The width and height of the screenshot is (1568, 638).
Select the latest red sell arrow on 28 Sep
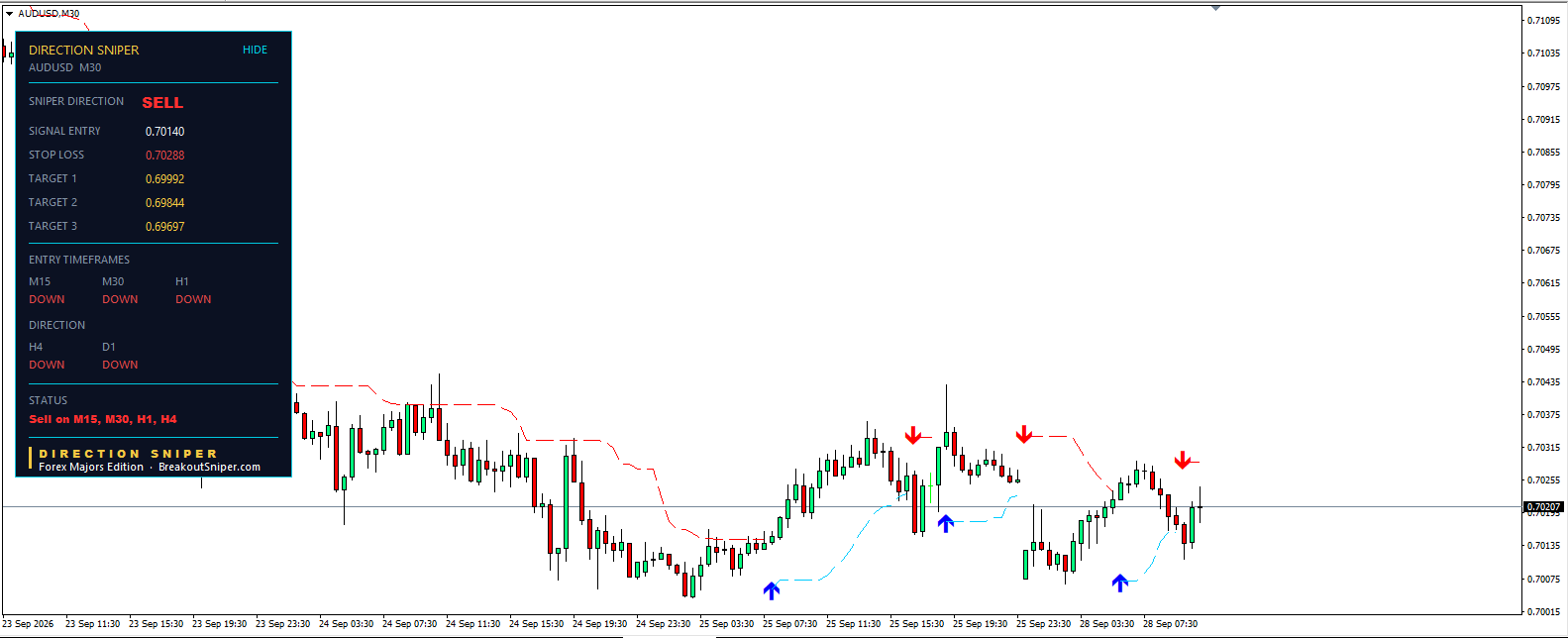[1182, 460]
